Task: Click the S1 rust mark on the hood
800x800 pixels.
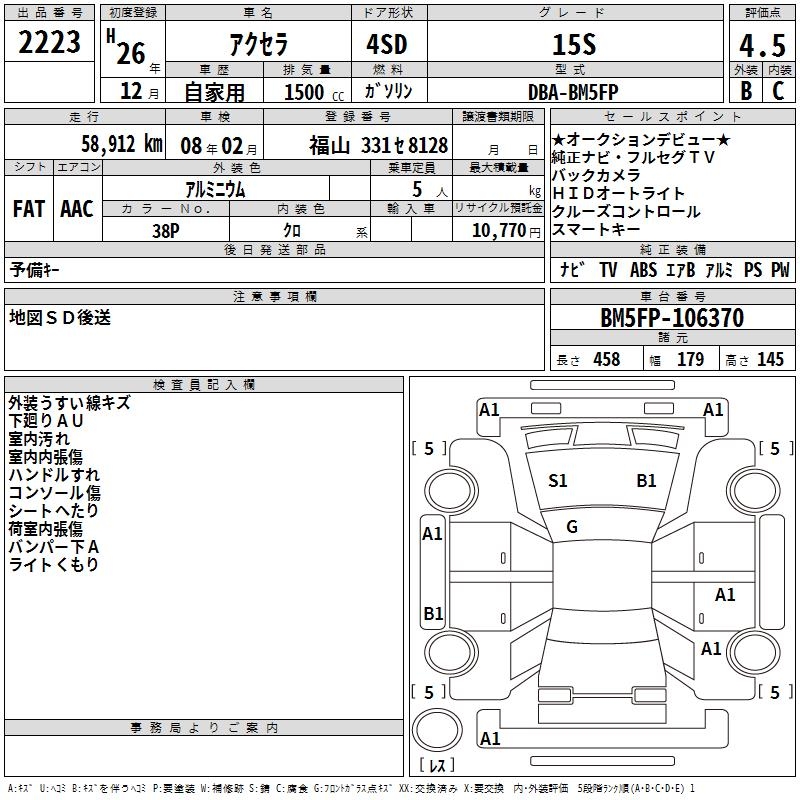Action: pyautogui.click(x=558, y=481)
